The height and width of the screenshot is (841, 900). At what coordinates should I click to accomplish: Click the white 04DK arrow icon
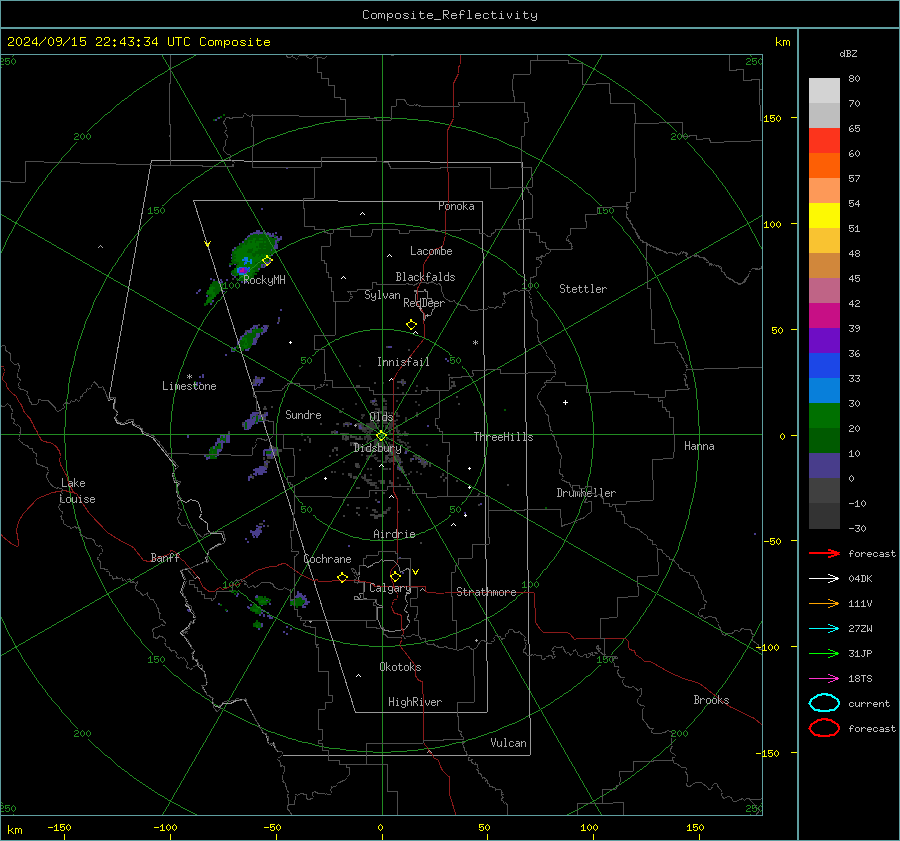824,578
